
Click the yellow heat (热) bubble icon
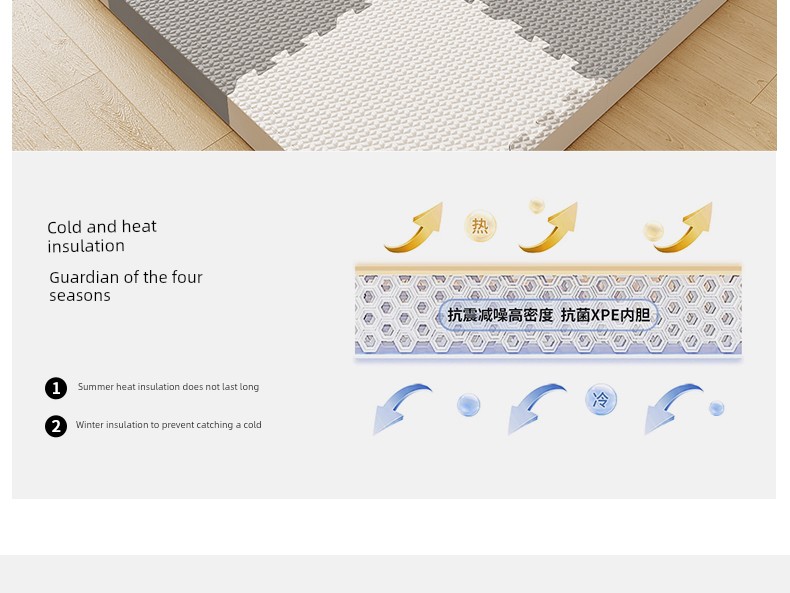pyautogui.click(x=480, y=226)
